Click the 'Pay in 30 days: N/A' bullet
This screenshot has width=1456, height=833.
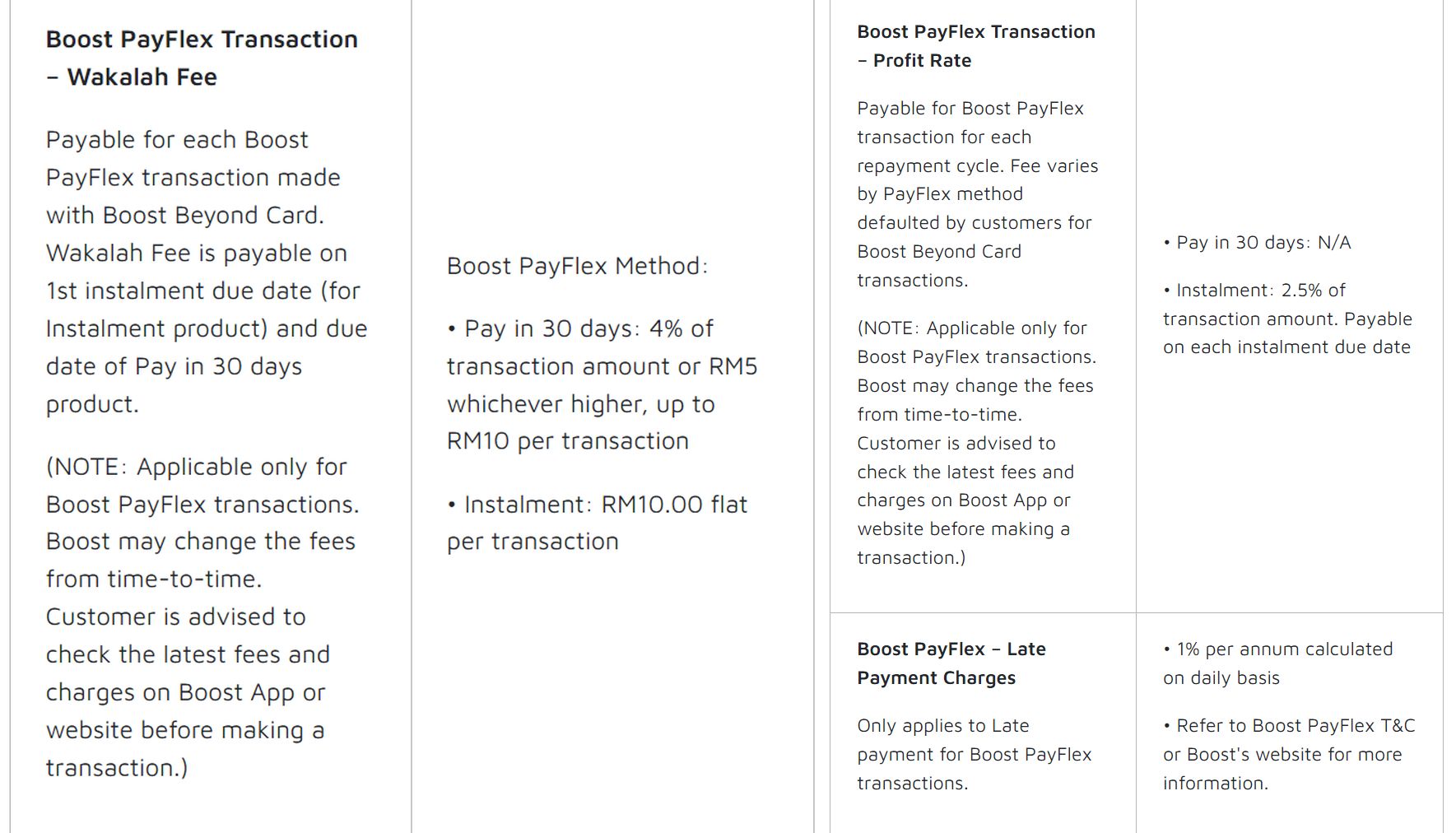[x=1257, y=243]
